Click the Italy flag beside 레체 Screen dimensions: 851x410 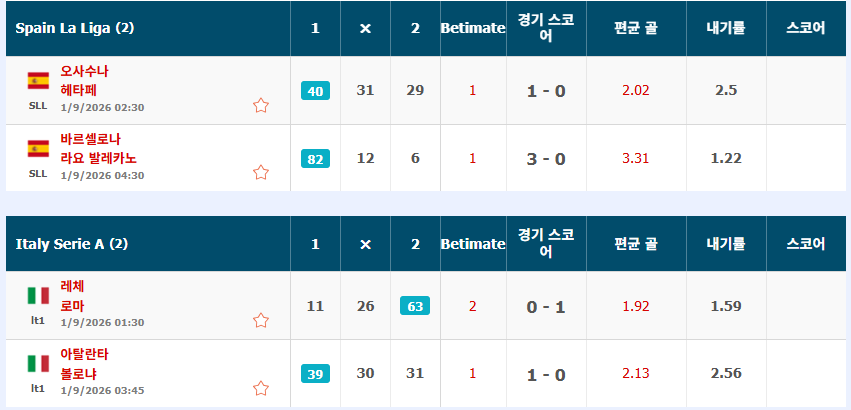pyautogui.click(x=38, y=296)
